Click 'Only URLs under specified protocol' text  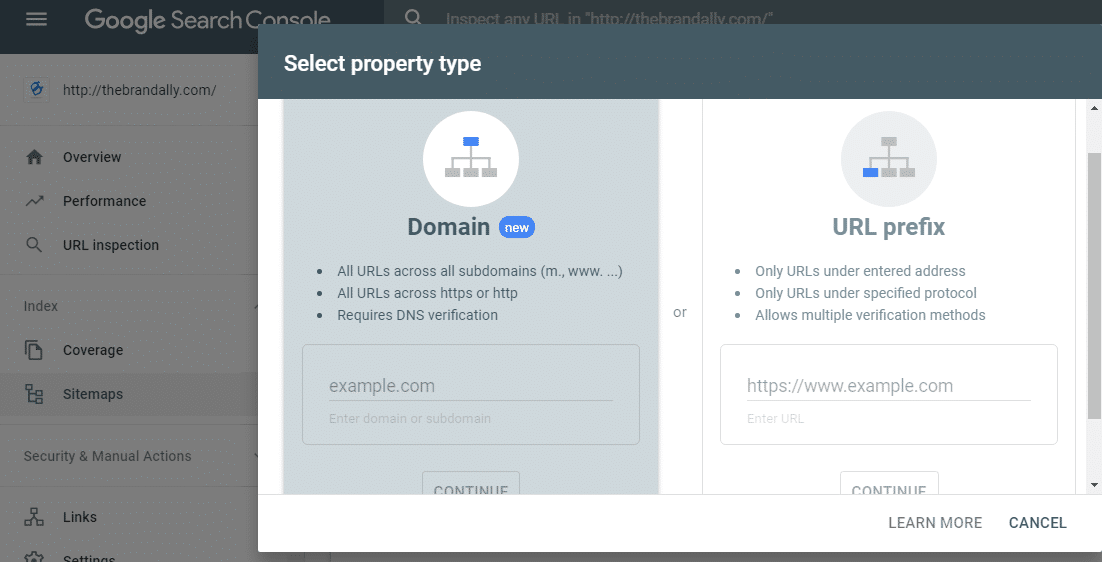tap(866, 293)
